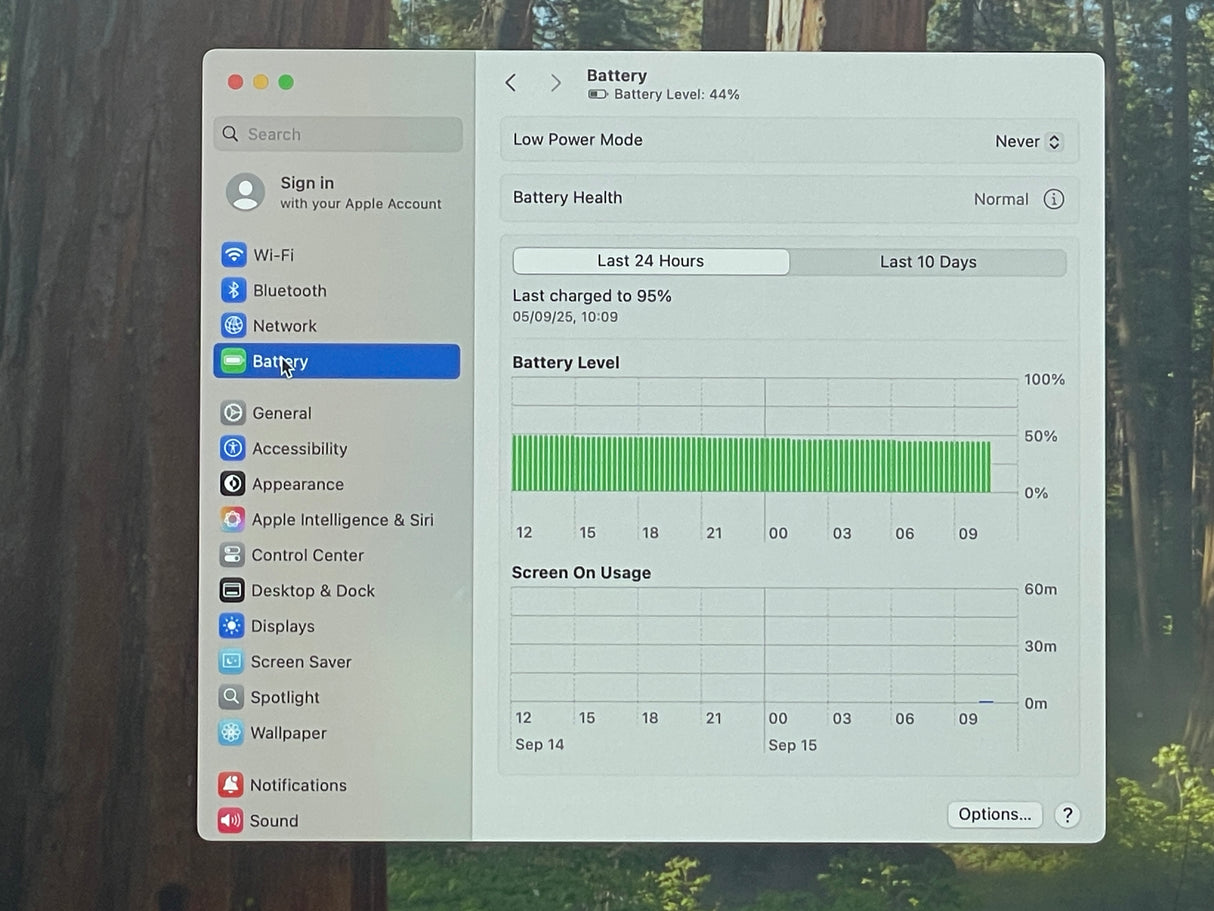Click the Battery icon in the sidebar
Viewport: 1214px width, 911px height.
coord(233,361)
